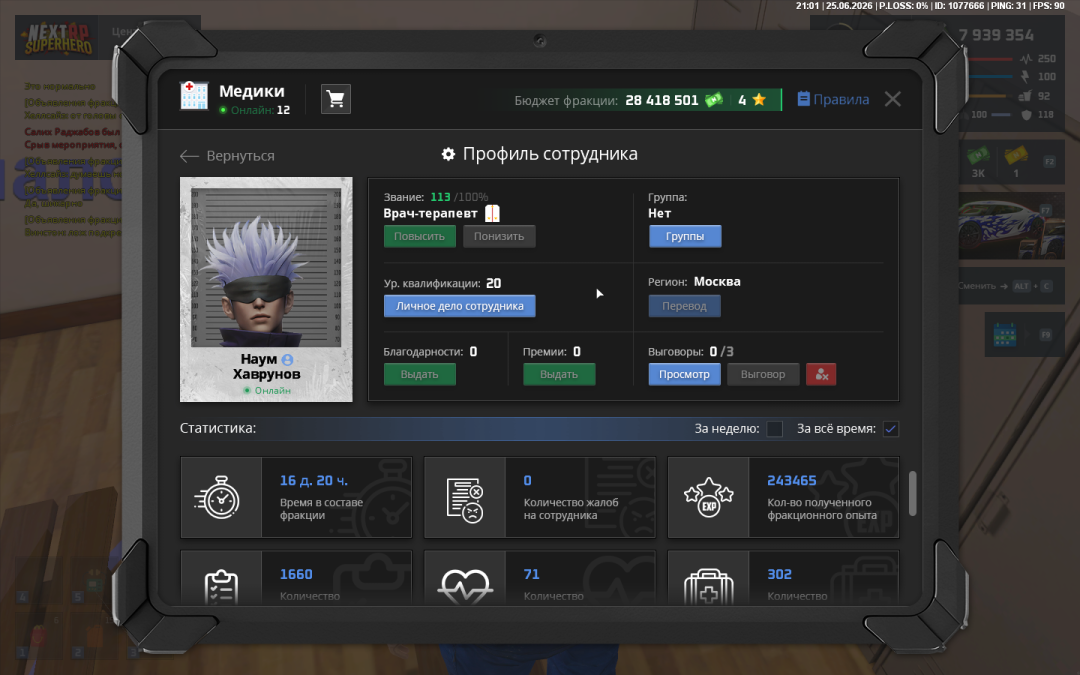1080x675 pixels.
Task: Click the uniform icon beside Врач-терапевт
Action: coord(492,214)
